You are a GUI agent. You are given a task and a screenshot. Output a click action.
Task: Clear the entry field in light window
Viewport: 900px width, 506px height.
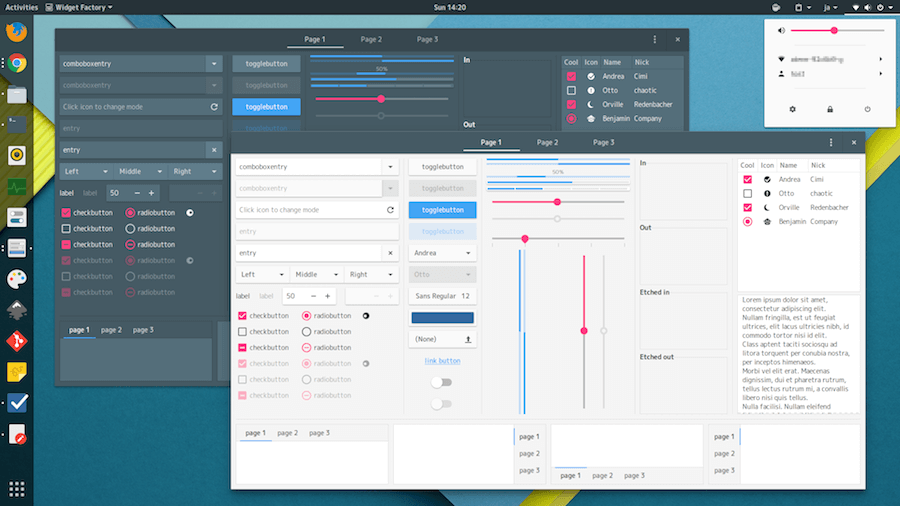point(390,253)
